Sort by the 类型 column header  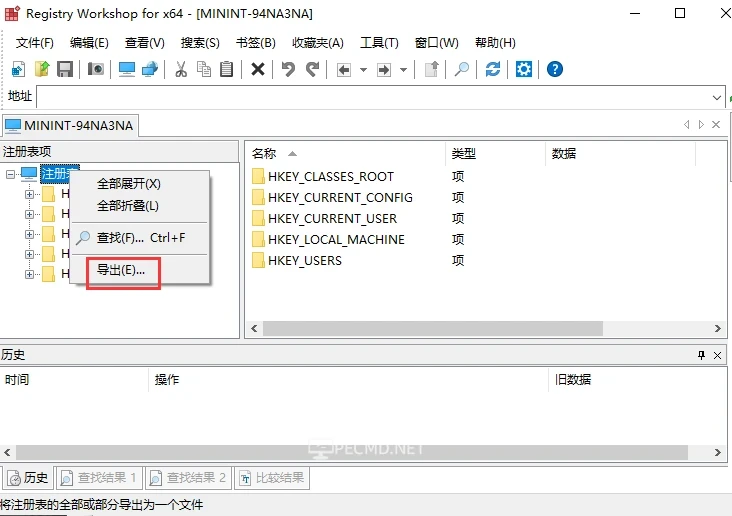(495, 154)
